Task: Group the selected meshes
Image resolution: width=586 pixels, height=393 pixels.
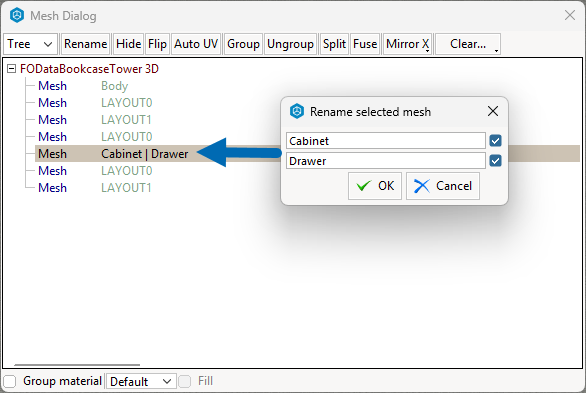Action: click(x=243, y=44)
